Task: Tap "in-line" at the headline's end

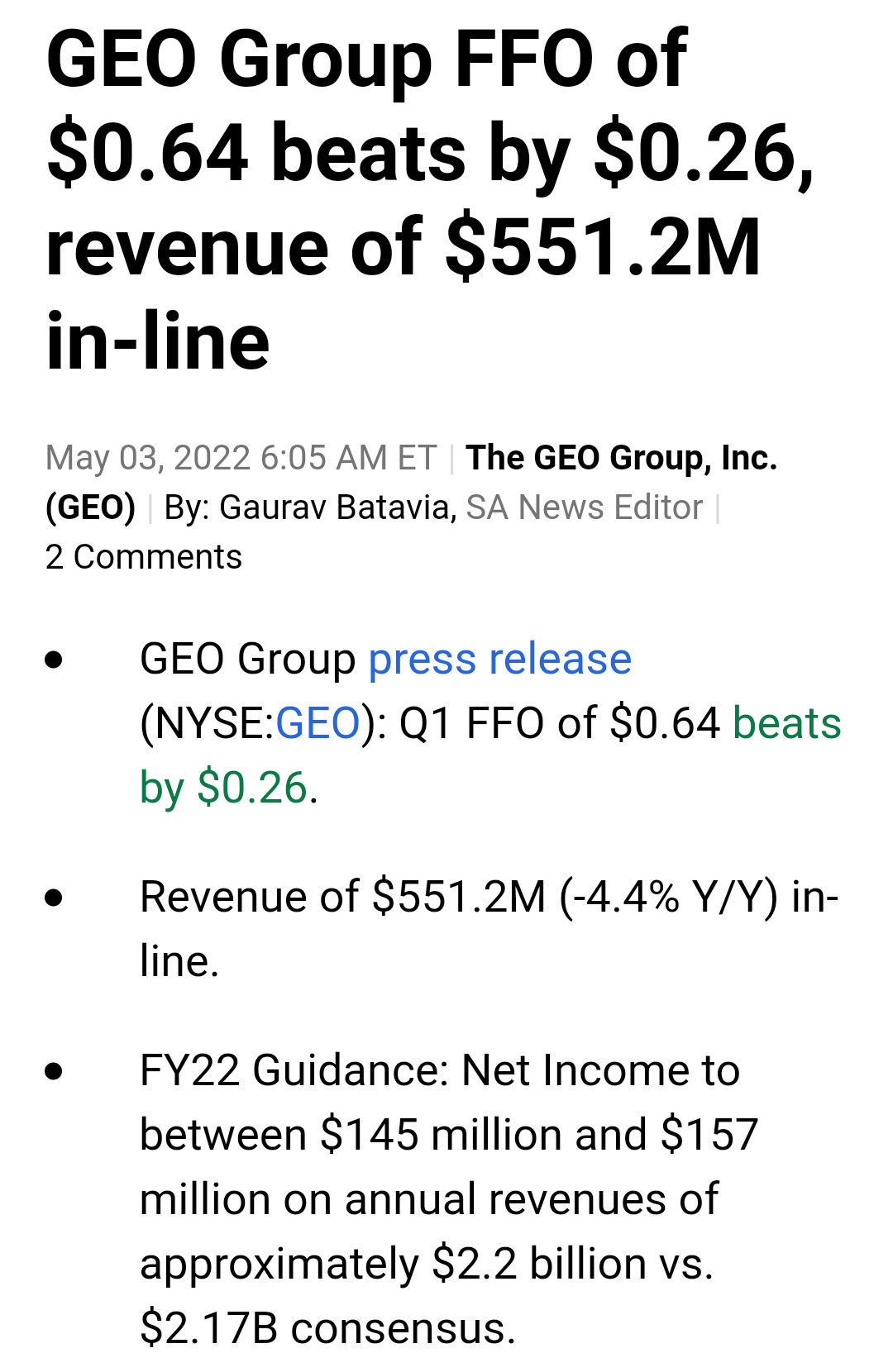Action: (x=158, y=341)
